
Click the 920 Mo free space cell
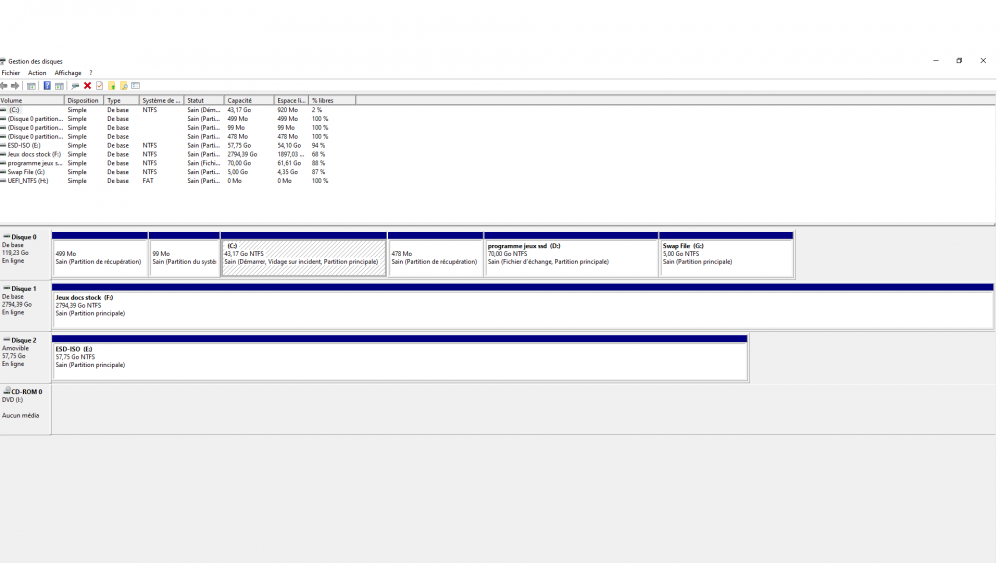pos(287,110)
